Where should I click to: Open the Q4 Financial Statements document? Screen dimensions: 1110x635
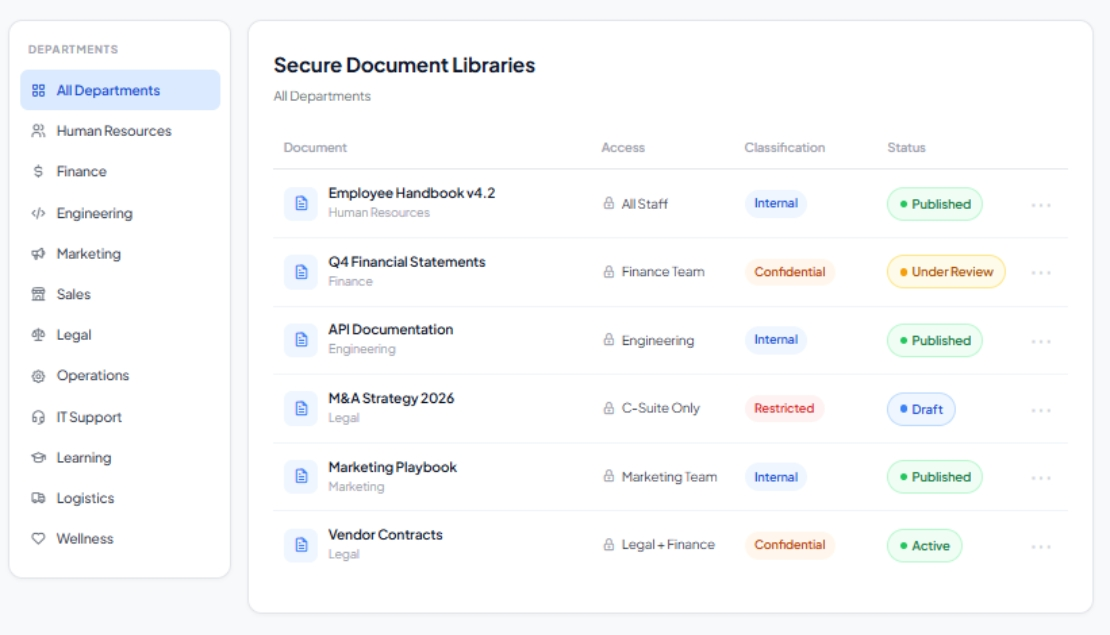(x=406, y=262)
